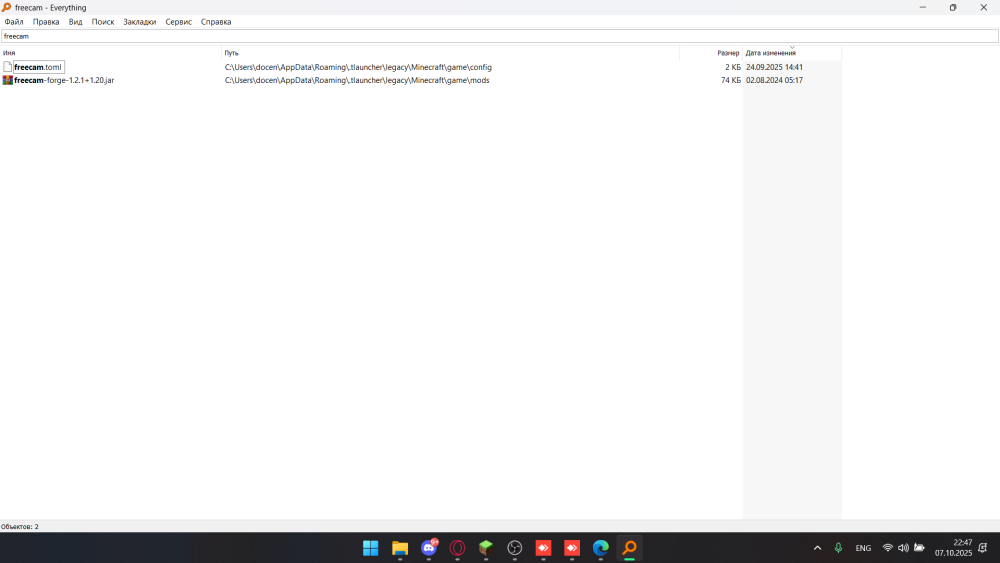
Task: Click the game\mods path cell
Action: coord(357,80)
